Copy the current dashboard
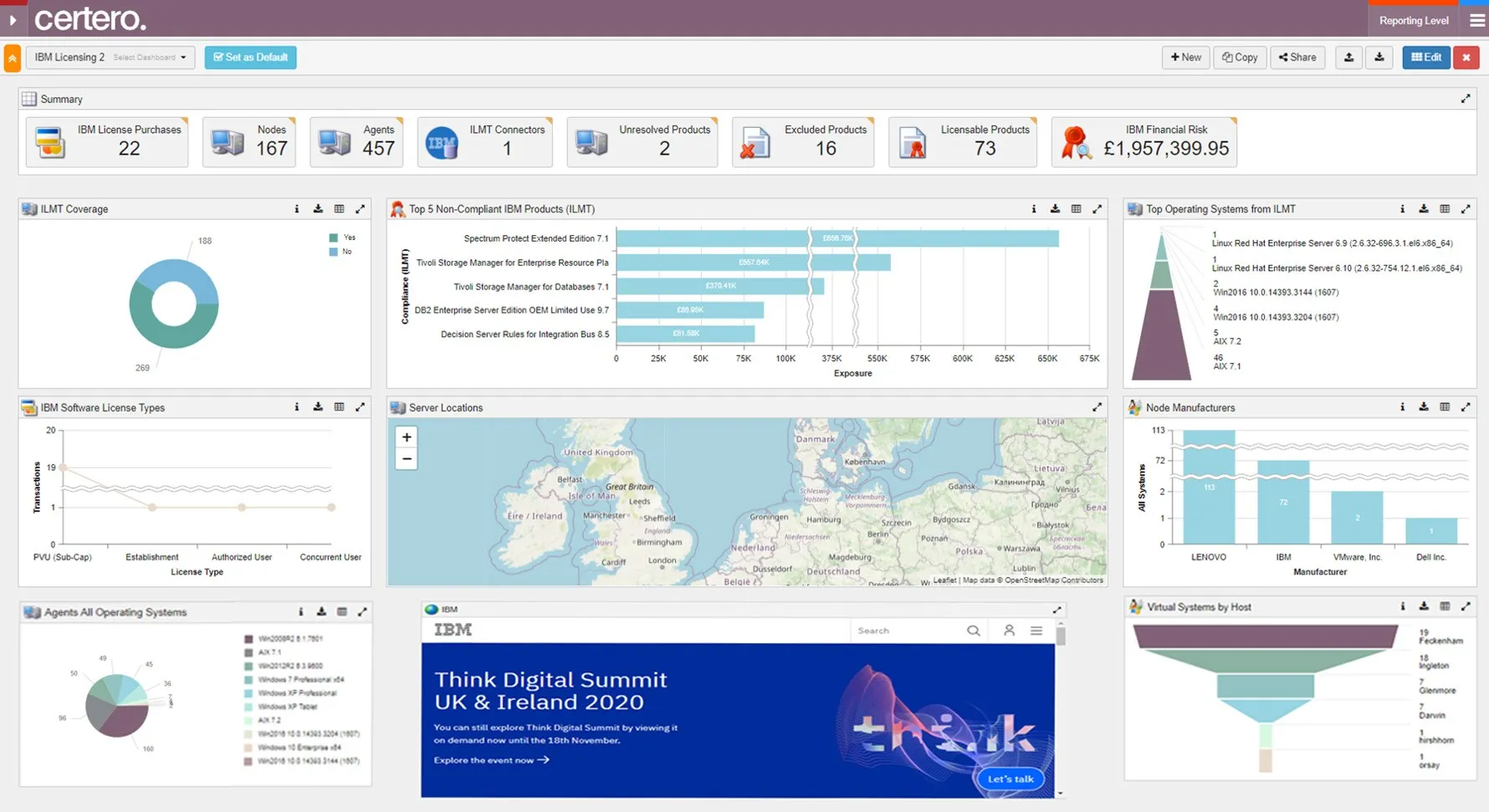The image size is (1489, 812). point(1240,58)
